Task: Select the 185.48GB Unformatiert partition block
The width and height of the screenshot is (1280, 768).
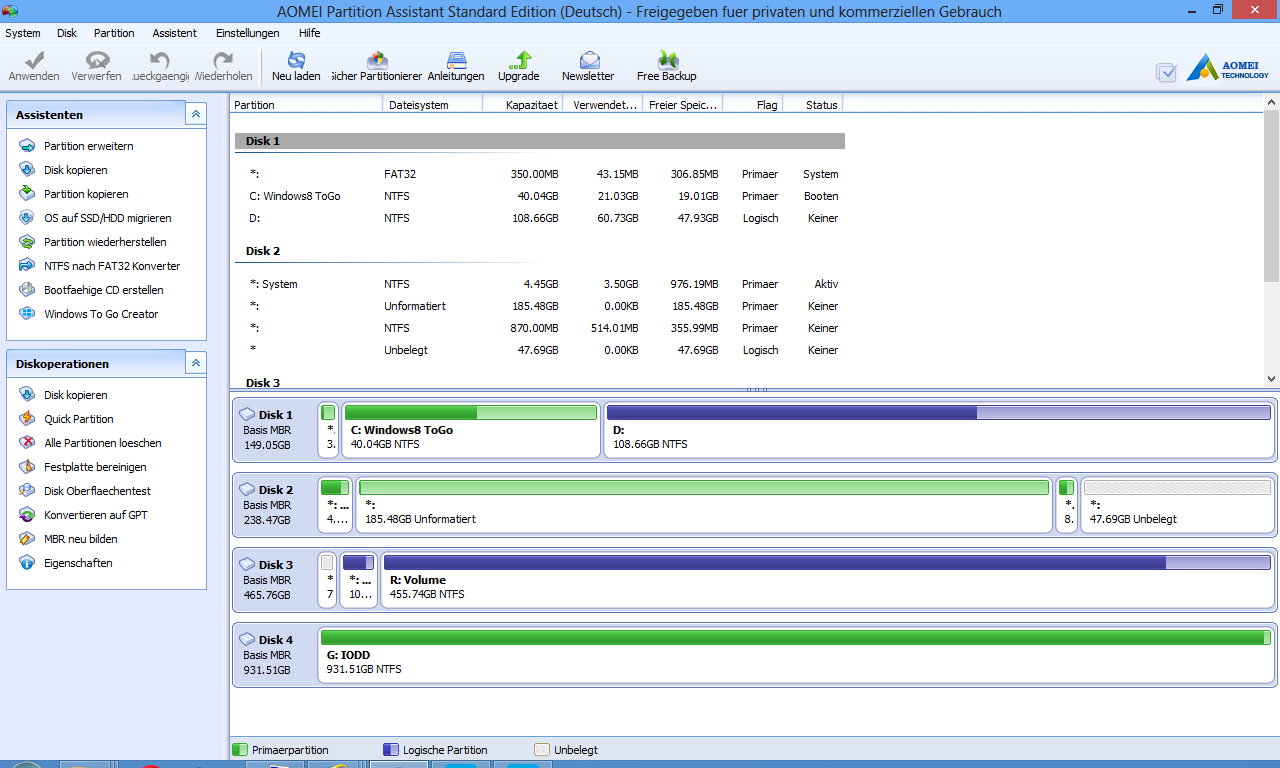Action: (x=705, y=505)
